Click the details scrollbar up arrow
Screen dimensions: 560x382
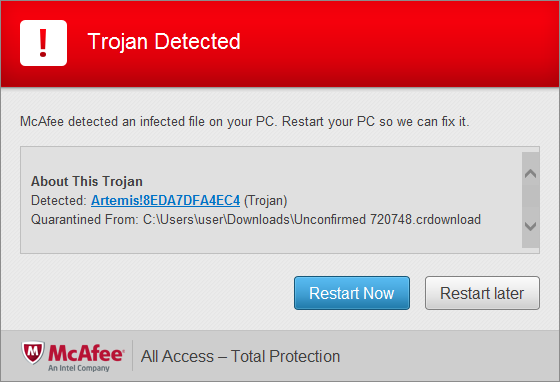(x=530, y=174)
